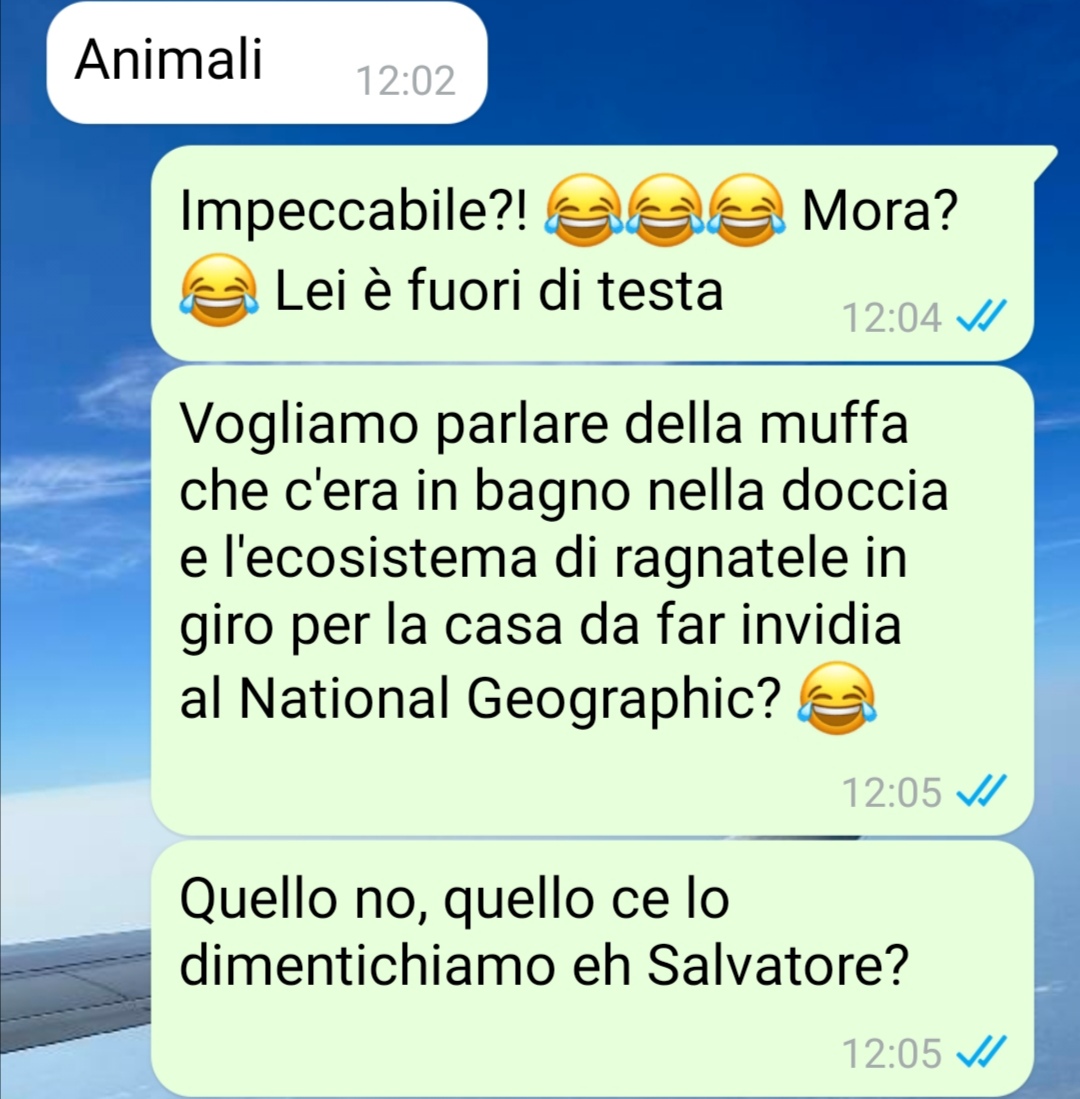Tap the name "Salvatore?" in last message
This screenshot has height=1099, width=1080.
coord(777,966)
